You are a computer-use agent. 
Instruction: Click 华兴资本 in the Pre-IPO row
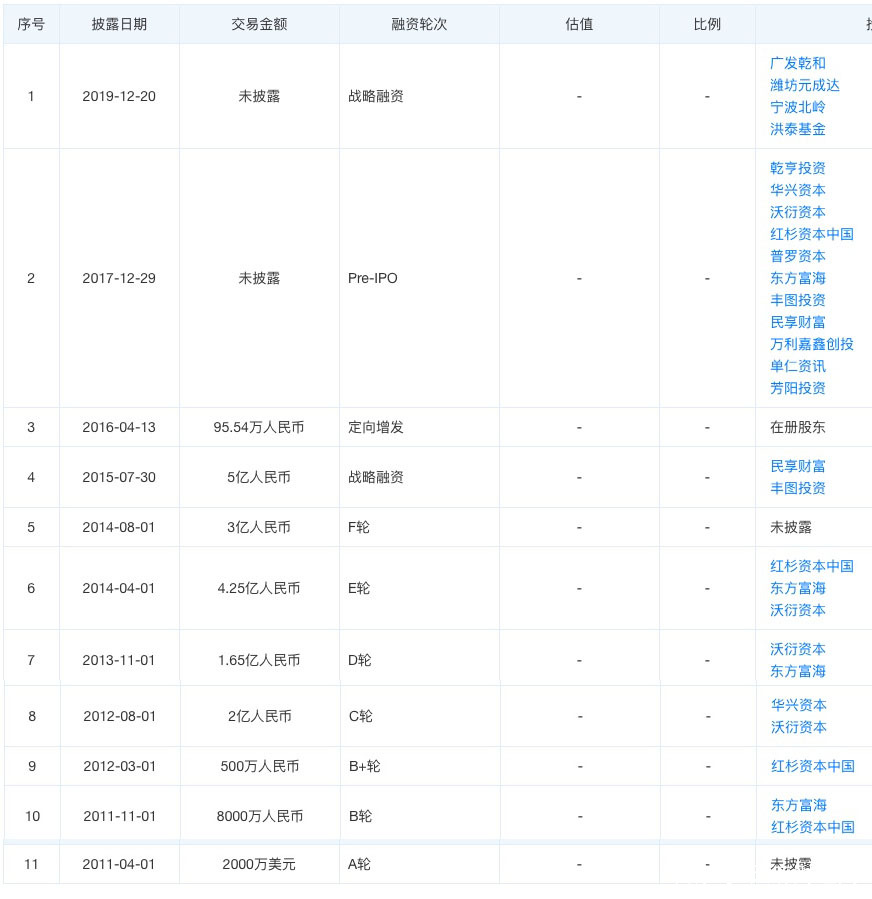click(797, 190)
